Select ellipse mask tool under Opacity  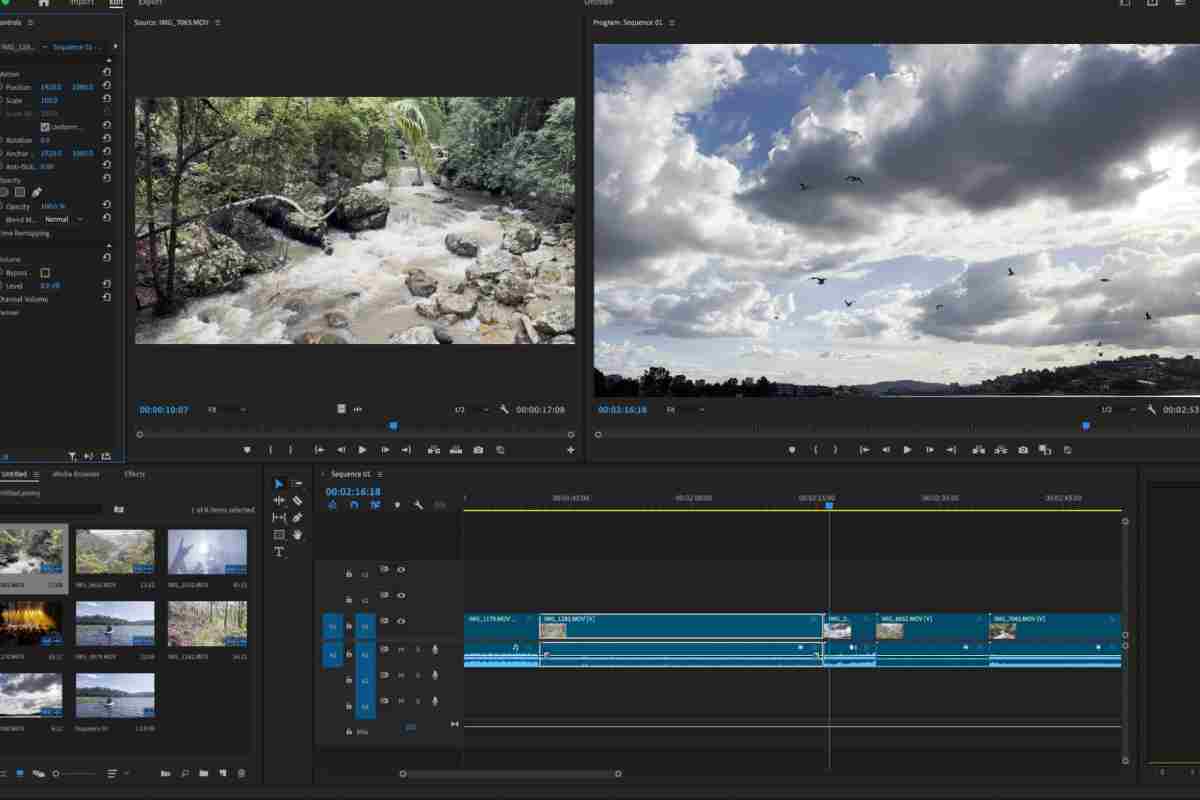(3, 192)
